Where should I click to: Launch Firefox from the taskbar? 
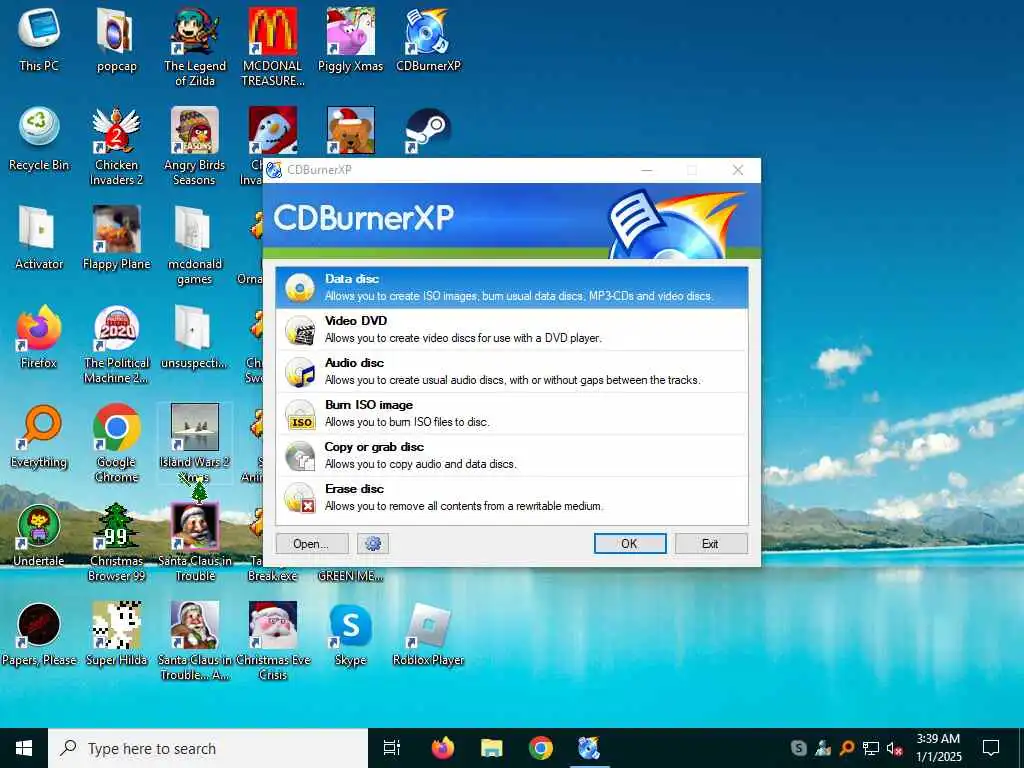click(443, 748)
